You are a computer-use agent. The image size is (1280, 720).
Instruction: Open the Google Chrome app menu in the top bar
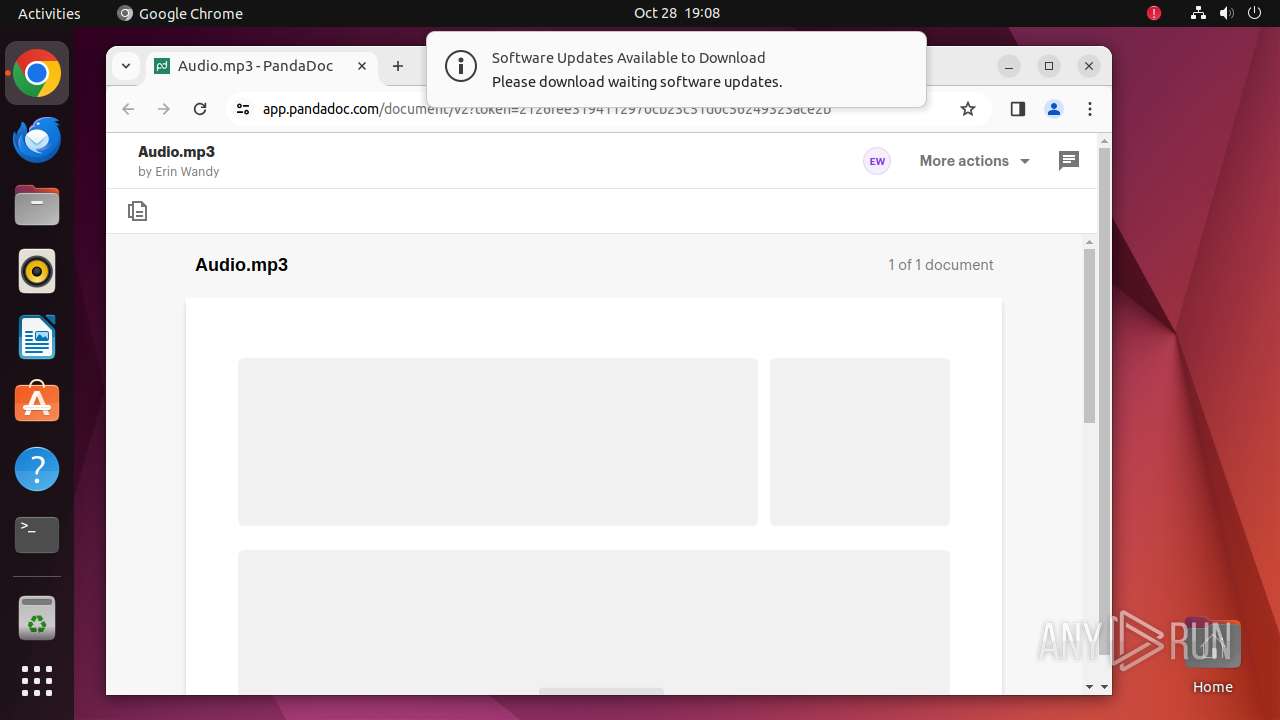pos(180,13)
